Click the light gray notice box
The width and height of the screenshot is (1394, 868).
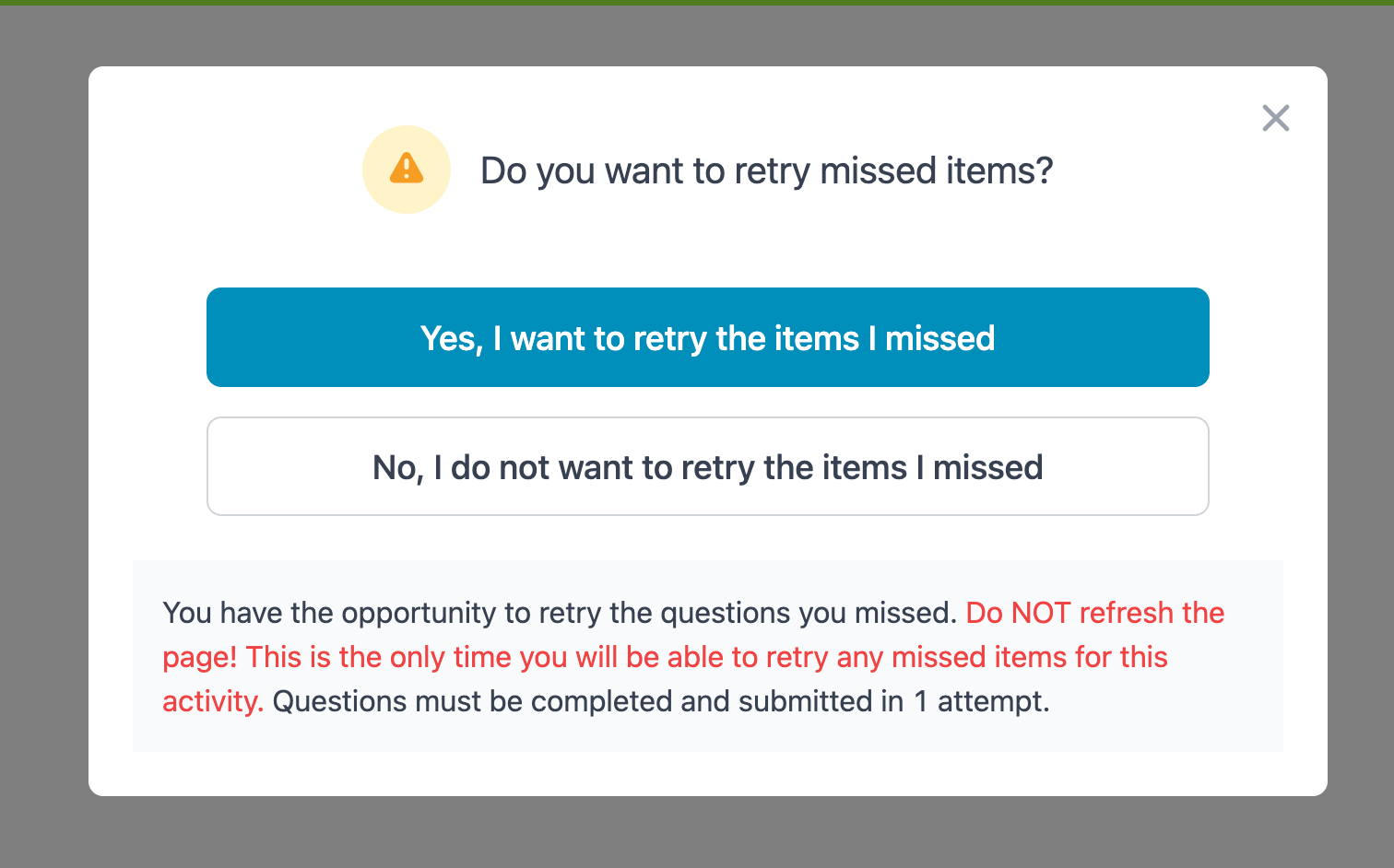[x=708, y=656]
